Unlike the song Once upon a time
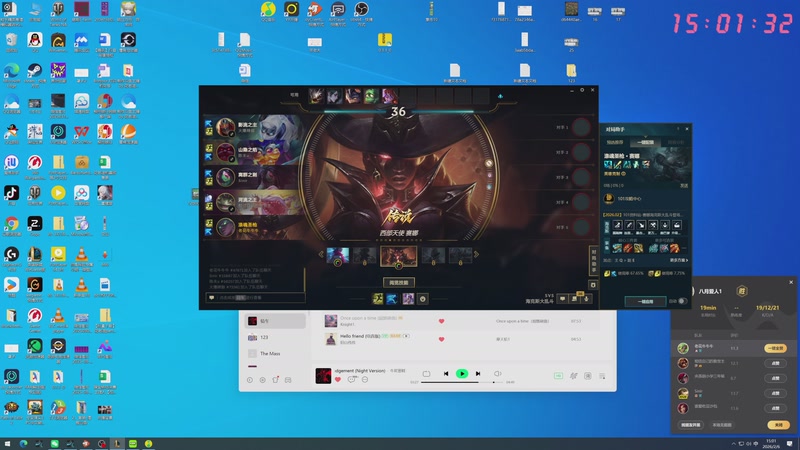 point(441,321)
